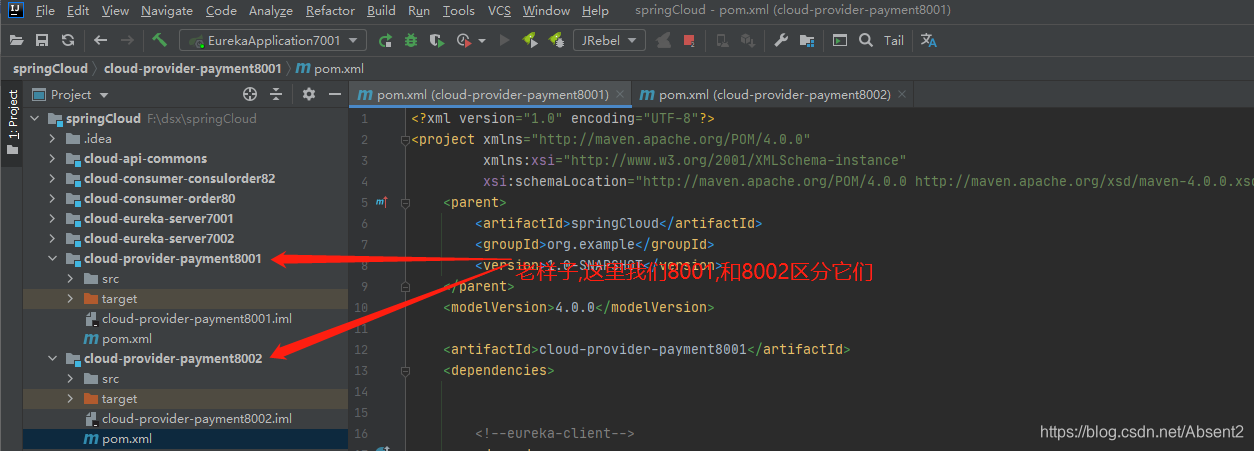Fold the dependencies tag on line 13
The image size is (1254, 451).
point(405,370)
